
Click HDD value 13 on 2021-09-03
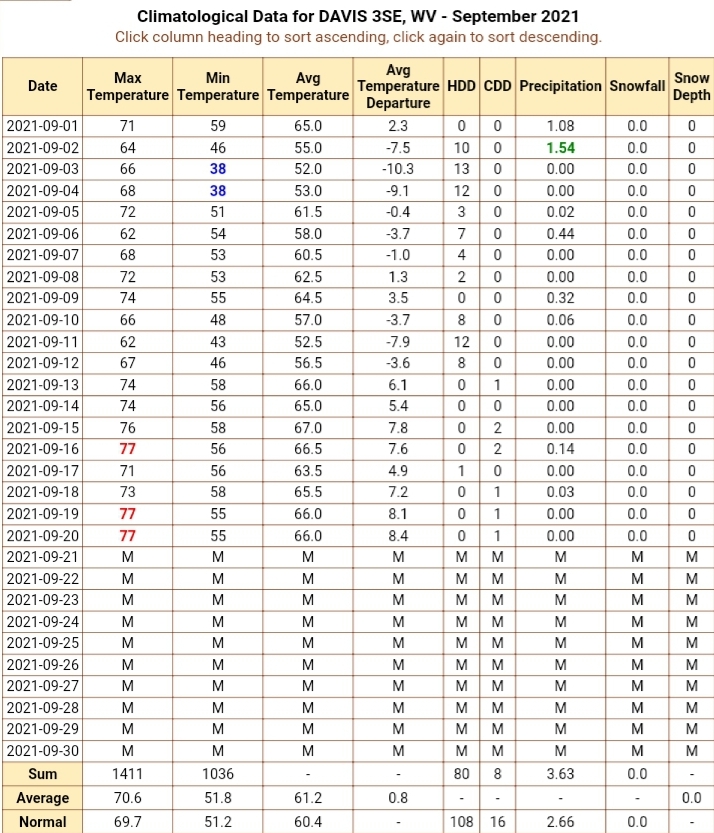point(461,169)
